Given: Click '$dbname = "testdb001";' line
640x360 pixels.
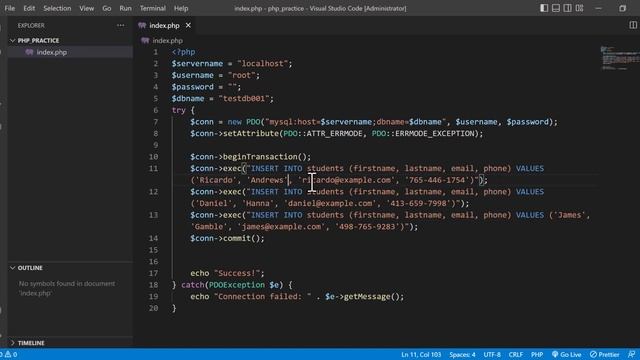Looking at the screenshot, I should tap(222, 98).
